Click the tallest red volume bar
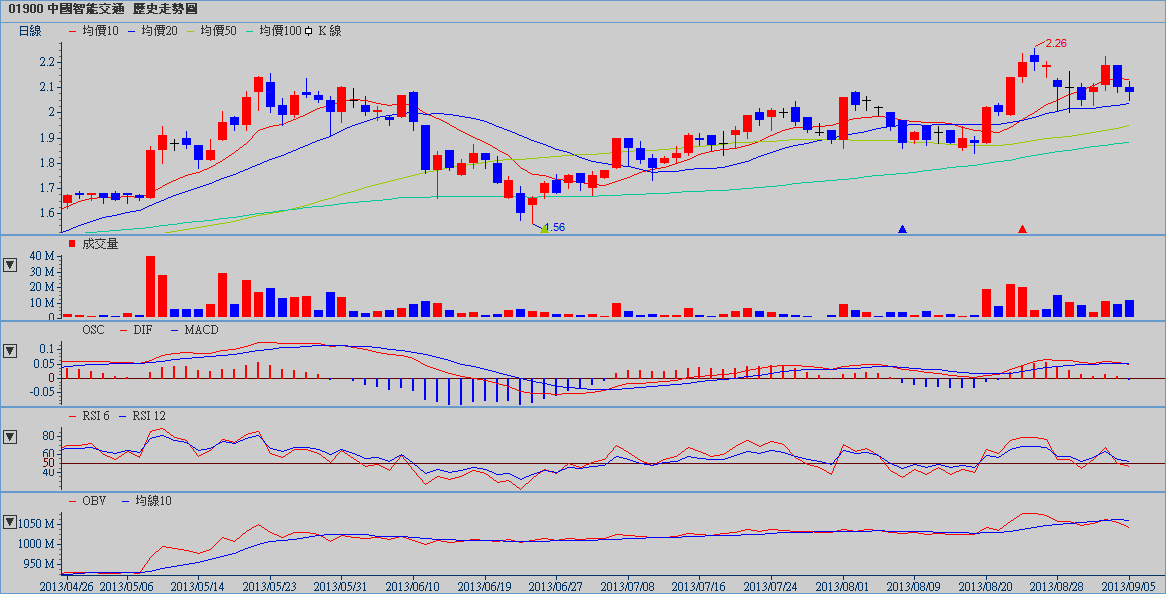1166x594 pixels. click(x=151, y=287)
